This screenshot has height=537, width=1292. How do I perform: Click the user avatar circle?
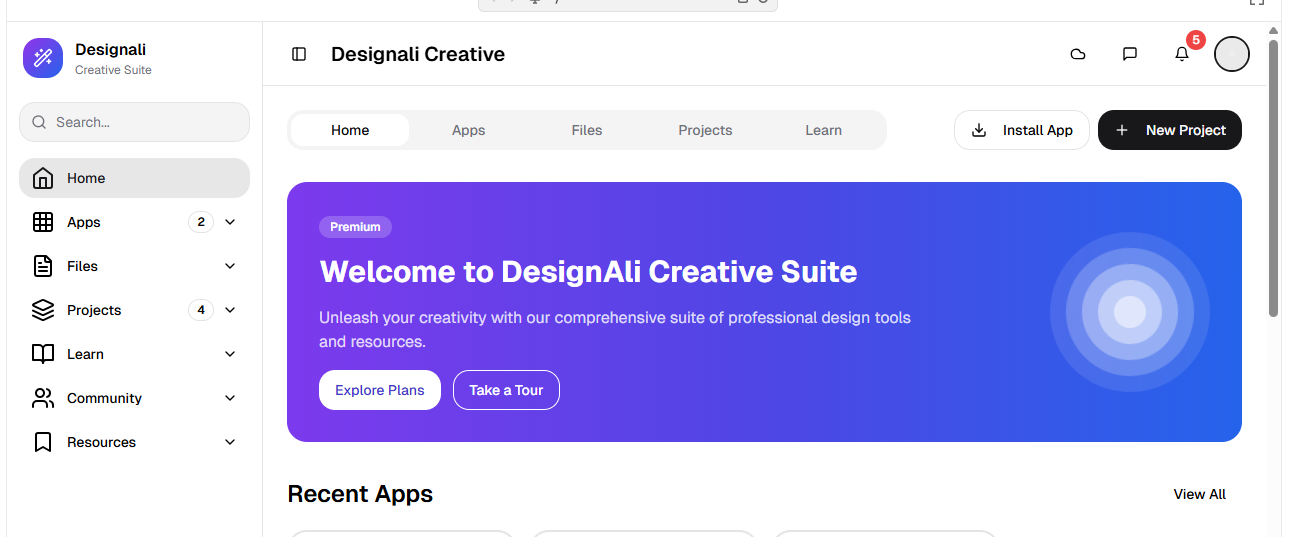(x=1231, y=54)
